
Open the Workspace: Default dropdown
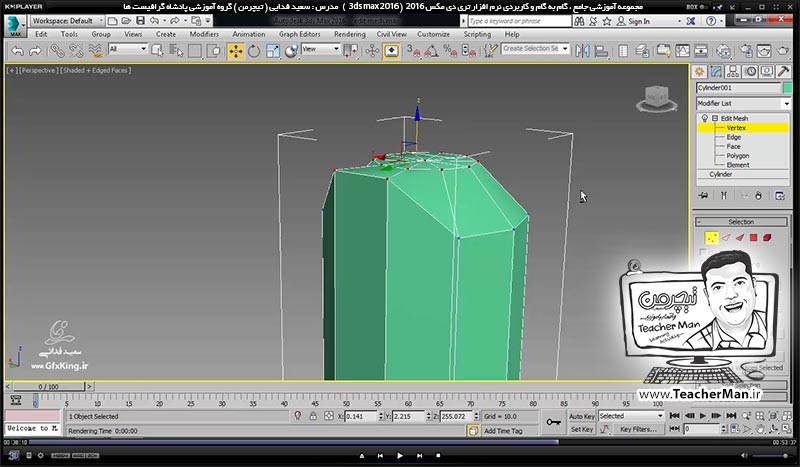pyautogui.click(x=67, y=21)
